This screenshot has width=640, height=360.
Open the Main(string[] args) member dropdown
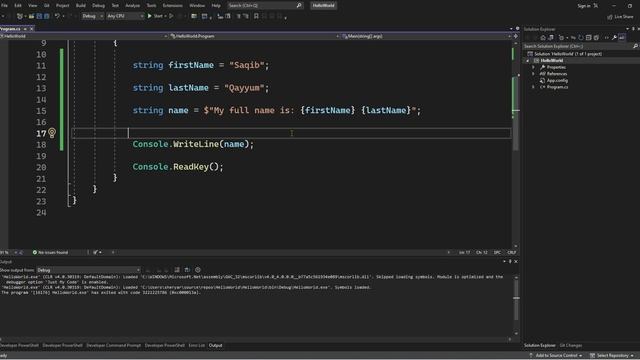pos(427,36)
